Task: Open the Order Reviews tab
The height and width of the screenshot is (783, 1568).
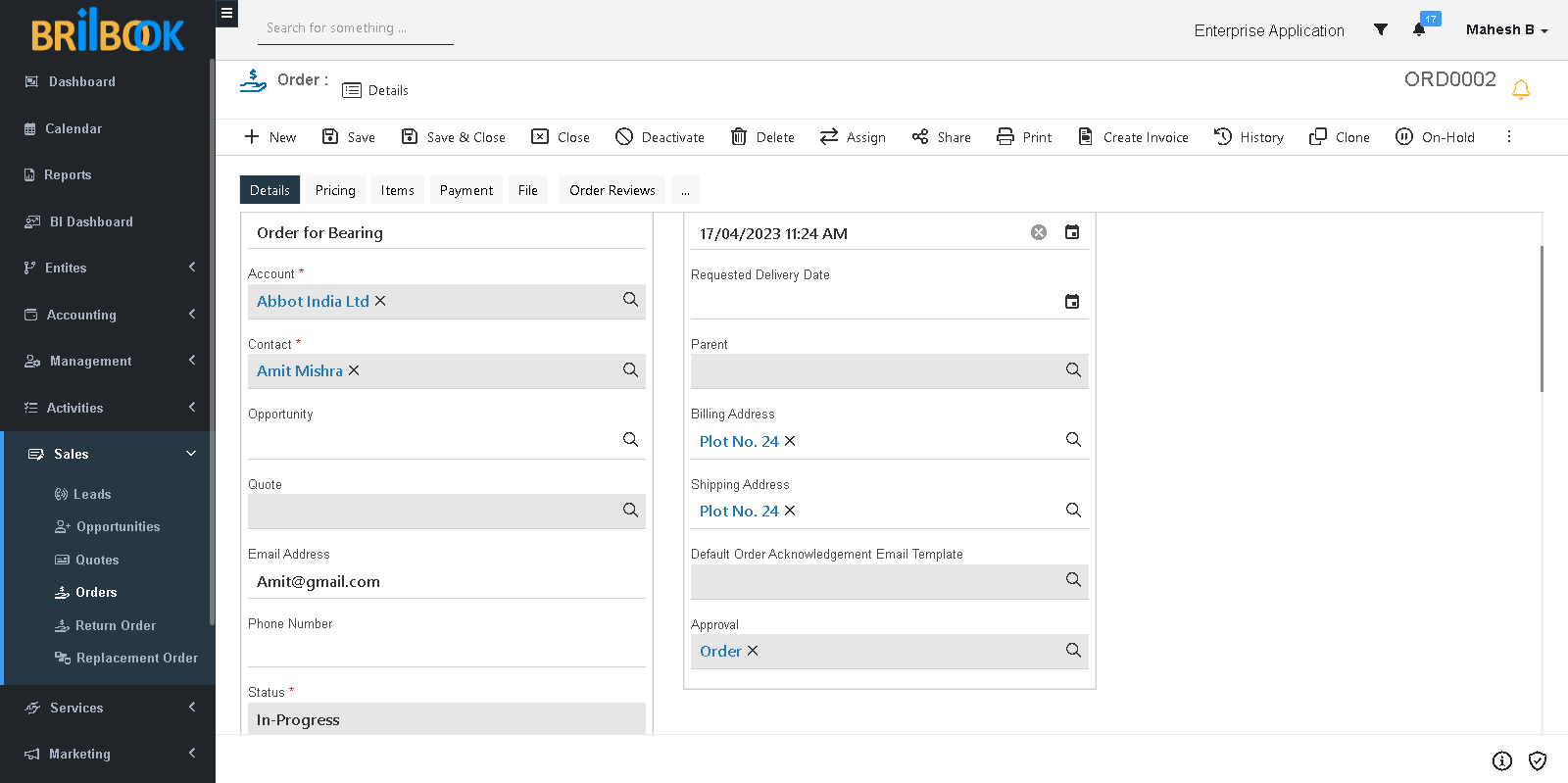Action: (x=612, y=190)
